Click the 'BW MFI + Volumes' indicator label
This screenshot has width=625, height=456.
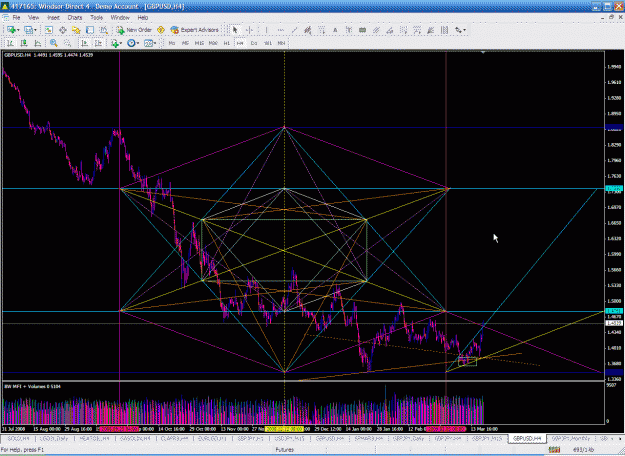point(32,386)
